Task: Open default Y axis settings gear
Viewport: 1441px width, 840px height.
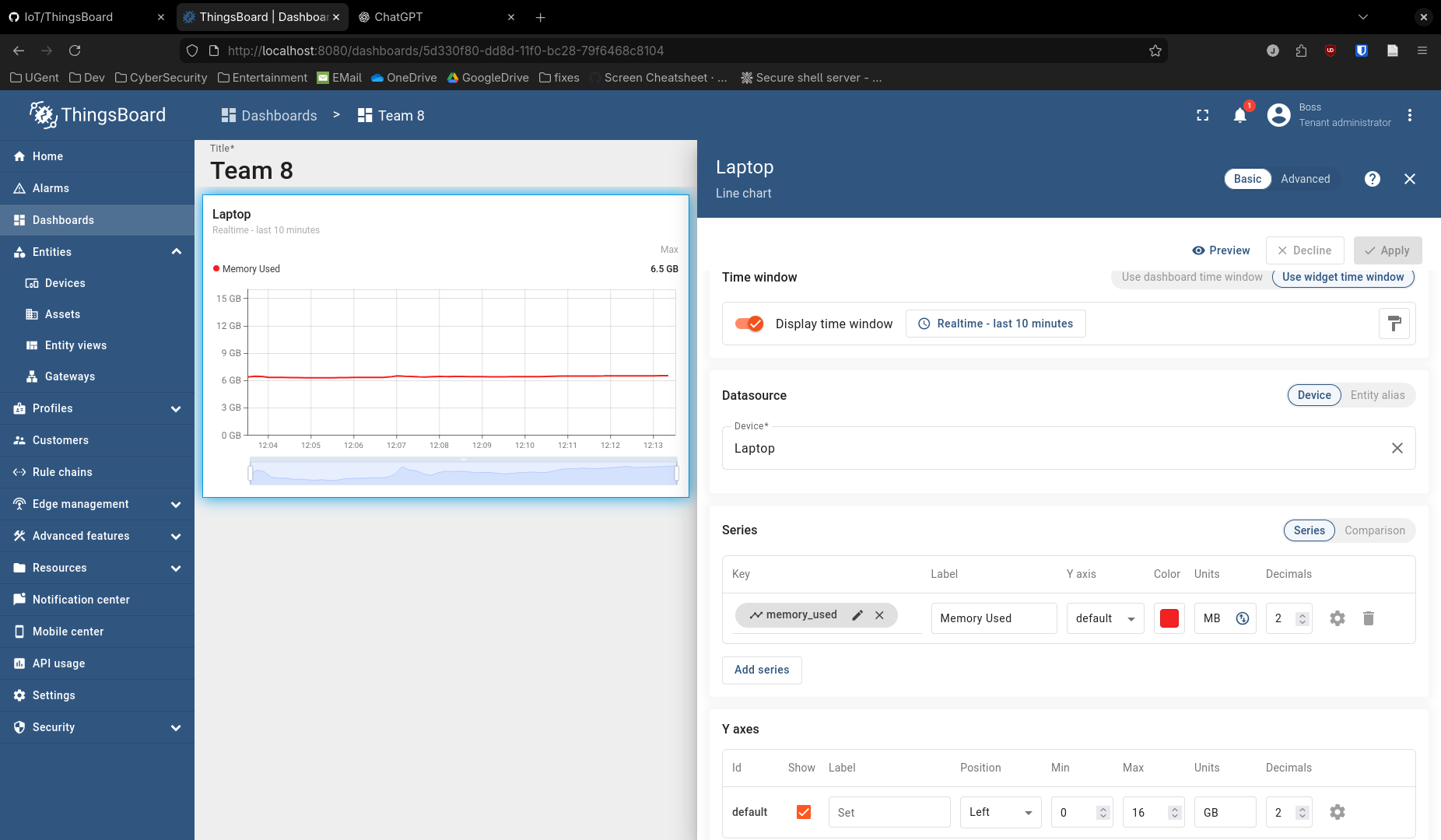Action: pos(1337,812)
